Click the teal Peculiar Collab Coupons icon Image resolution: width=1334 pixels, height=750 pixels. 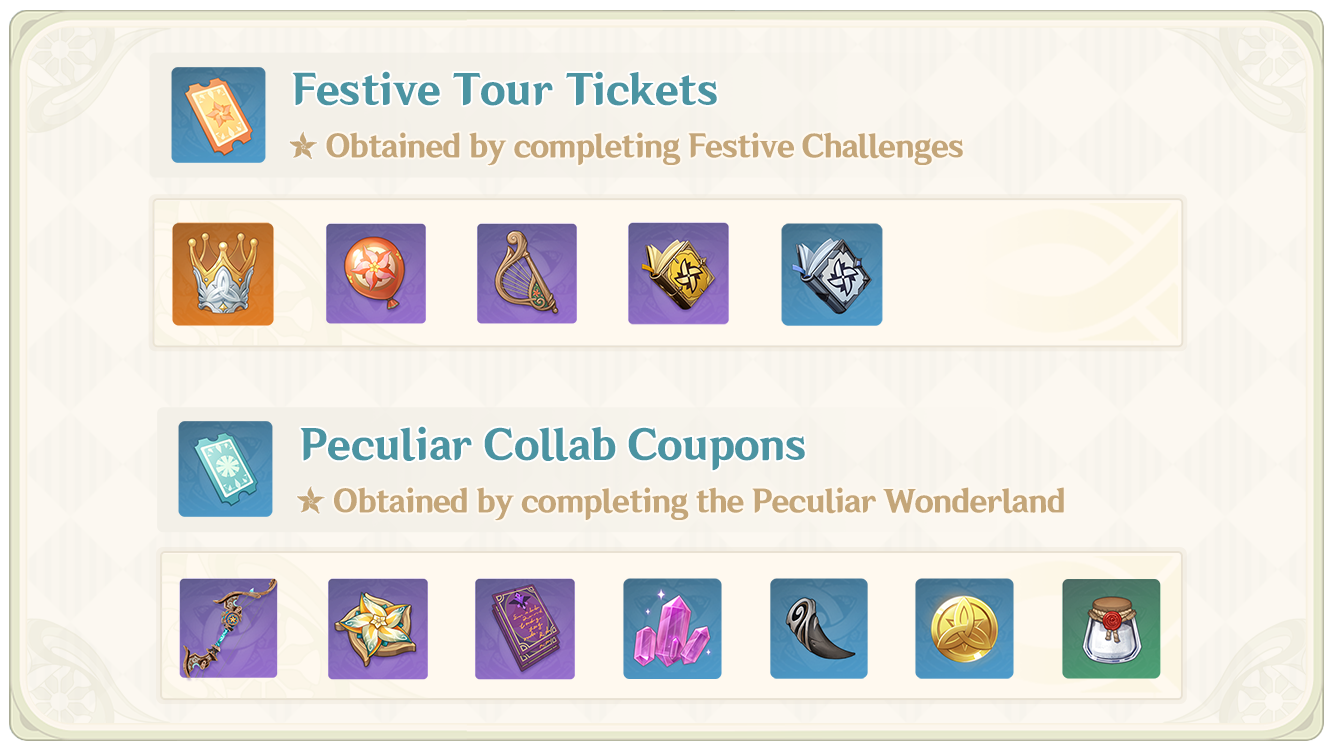[x=225, y=469]
